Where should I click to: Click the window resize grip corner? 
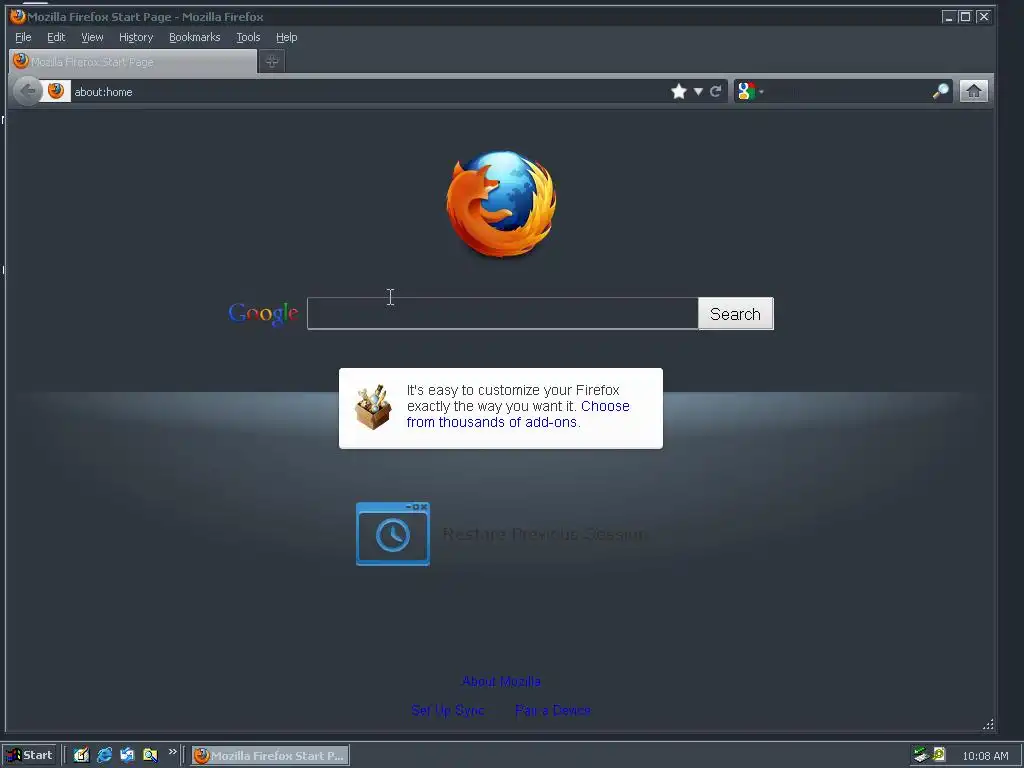pos(988,724)
